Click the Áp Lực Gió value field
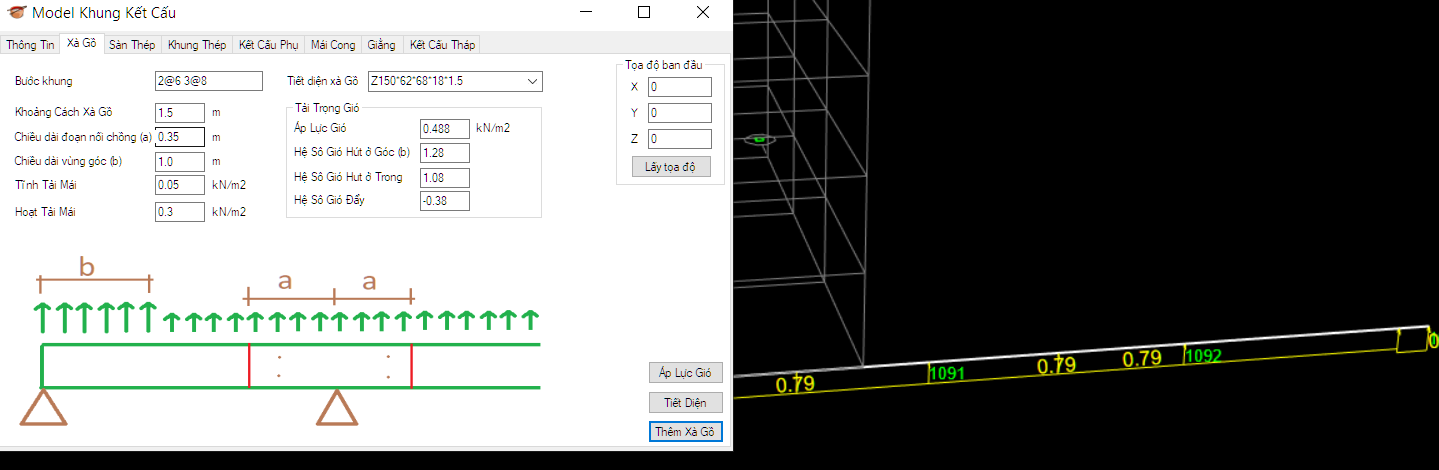1439x470 pixels. [x=445, y=129]
